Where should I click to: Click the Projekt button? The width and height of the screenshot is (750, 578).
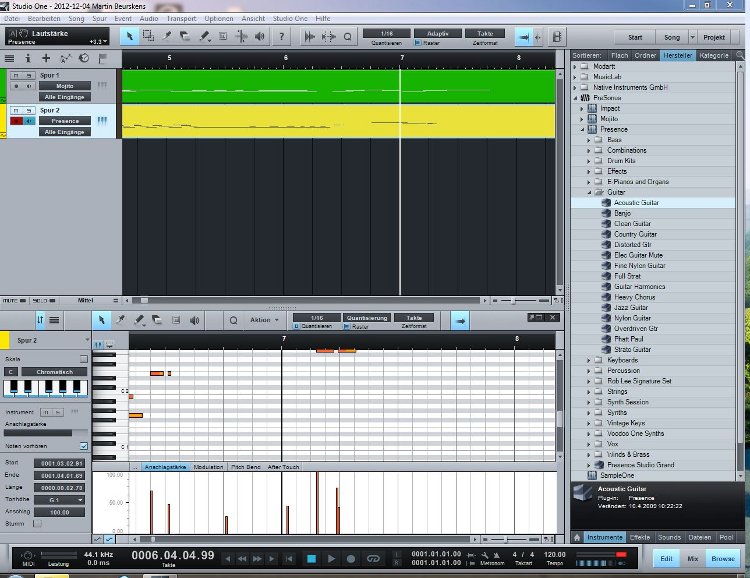coord(714,37)
